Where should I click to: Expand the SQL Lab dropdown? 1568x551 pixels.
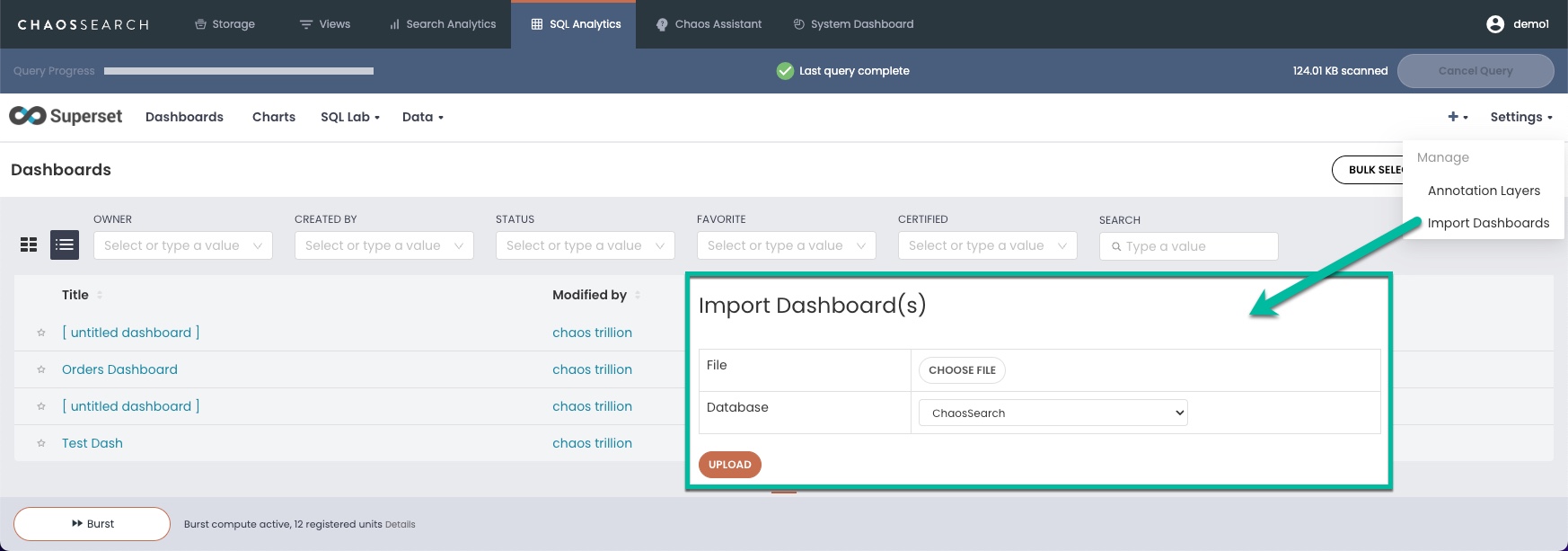(x=350, y=117)
